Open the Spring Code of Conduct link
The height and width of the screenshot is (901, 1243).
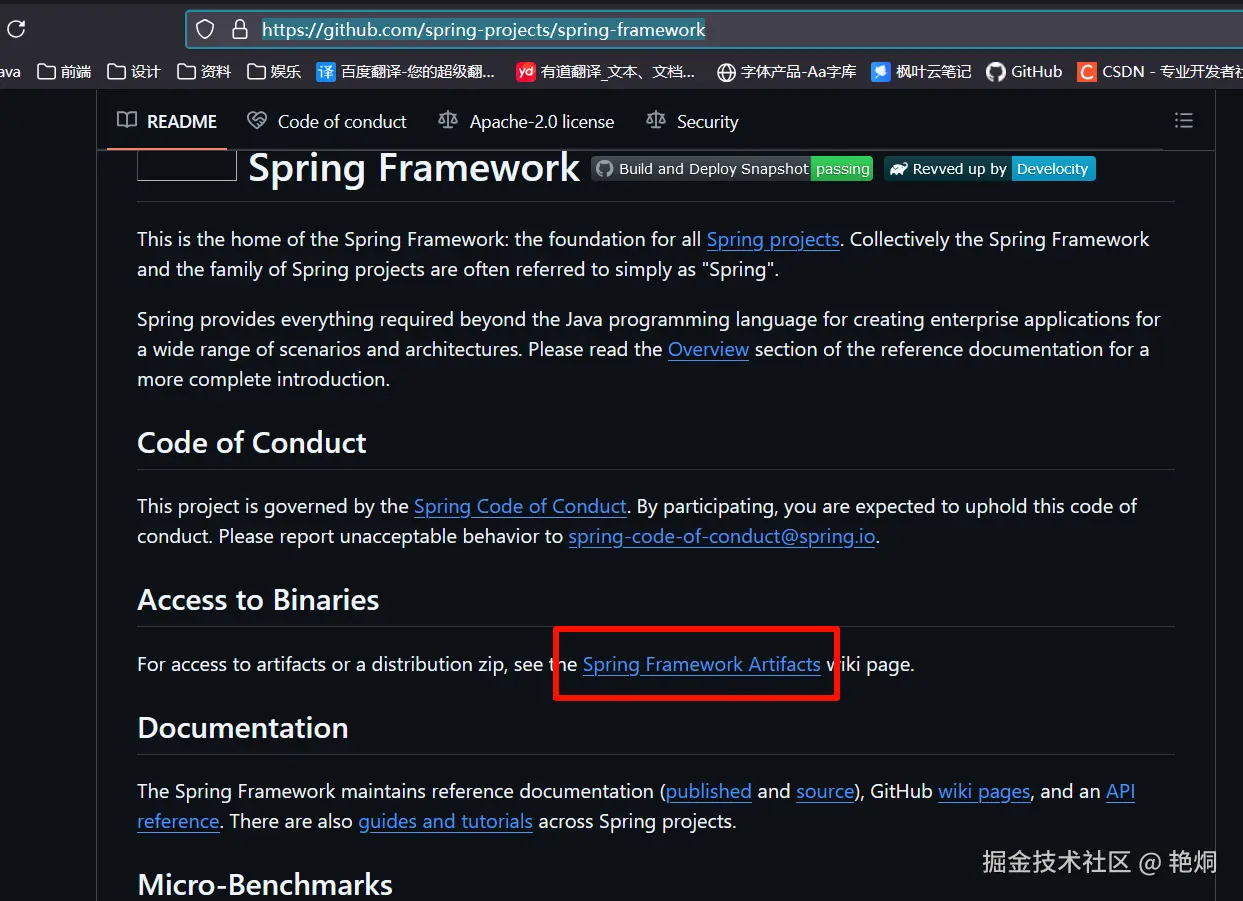pyautogui.click(x=520, y=507)
